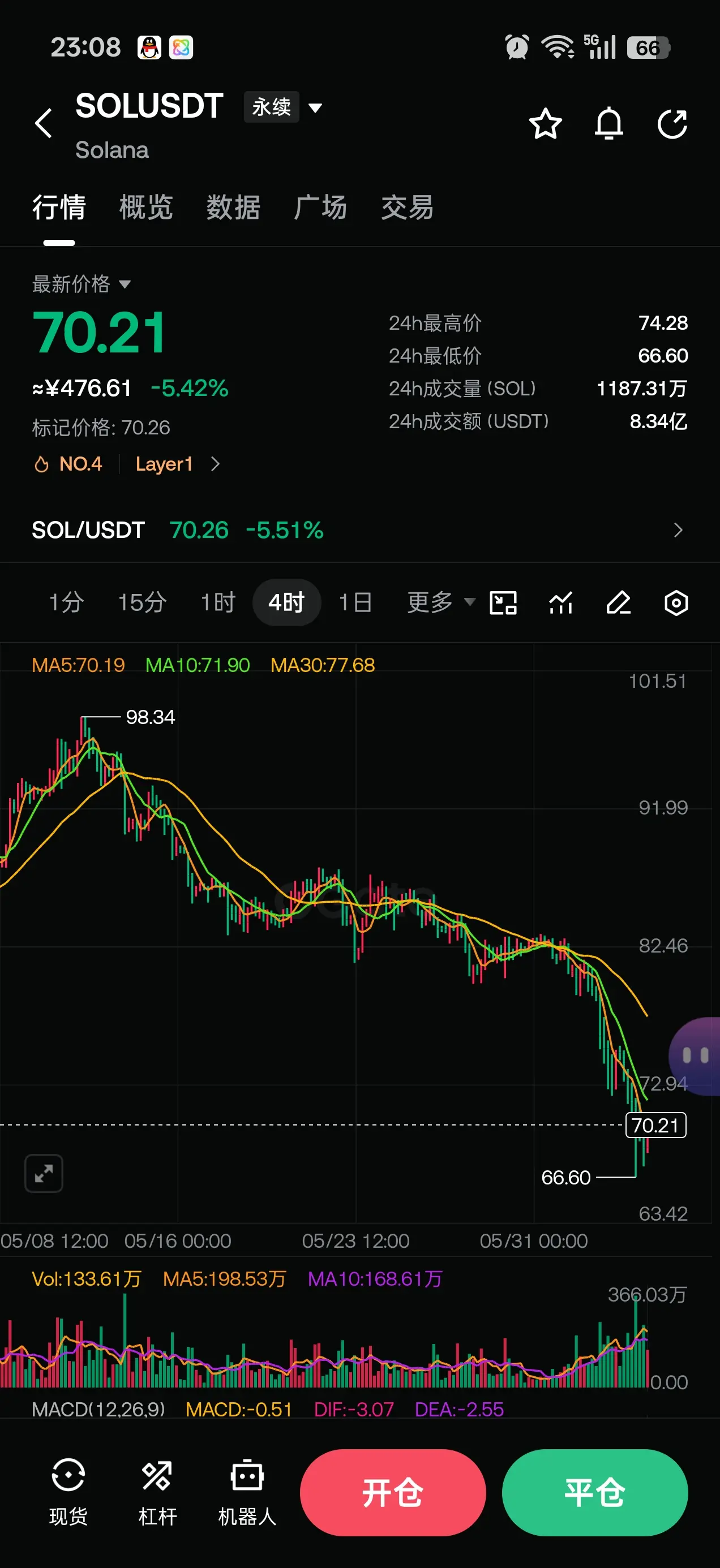Screen dimensions: 720x1568
Task: Open spot trading (现货) icon
Action: click(67, 1474)
